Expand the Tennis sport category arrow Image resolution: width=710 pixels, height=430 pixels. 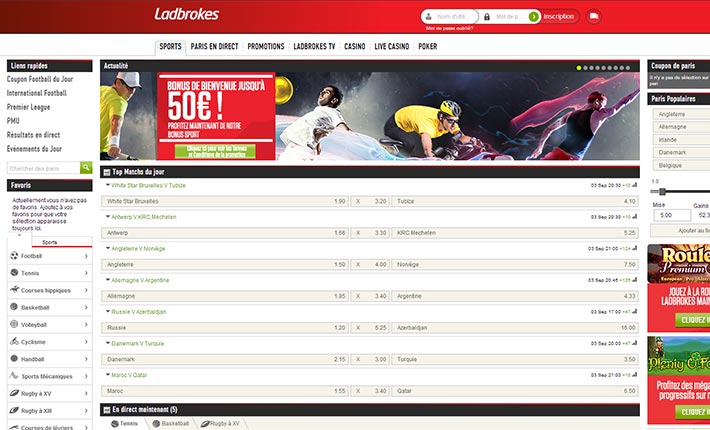87,273
